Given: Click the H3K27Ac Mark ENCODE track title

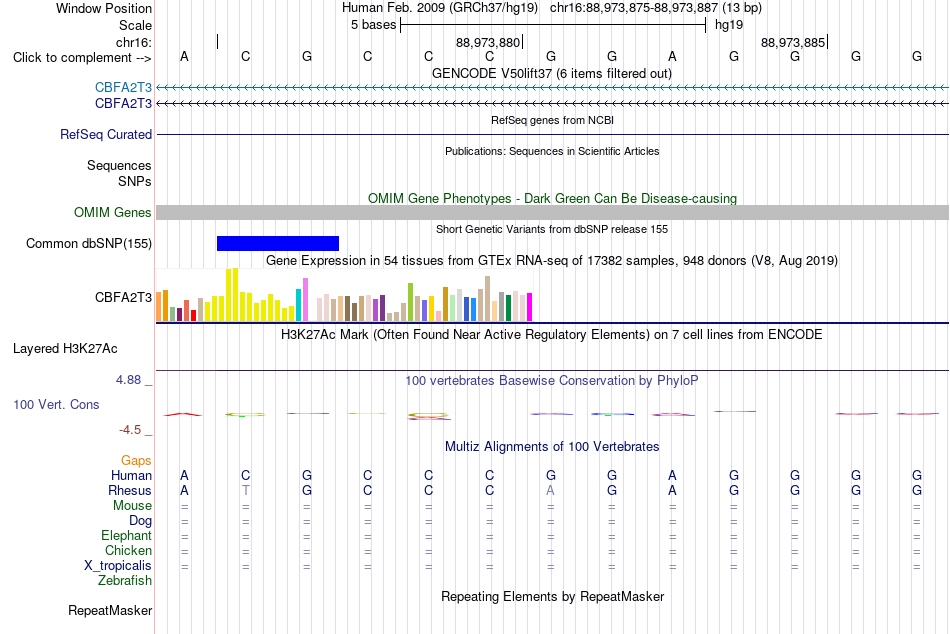Looking at the screenshot, I should pyautogui.click(x=552, y=335).
